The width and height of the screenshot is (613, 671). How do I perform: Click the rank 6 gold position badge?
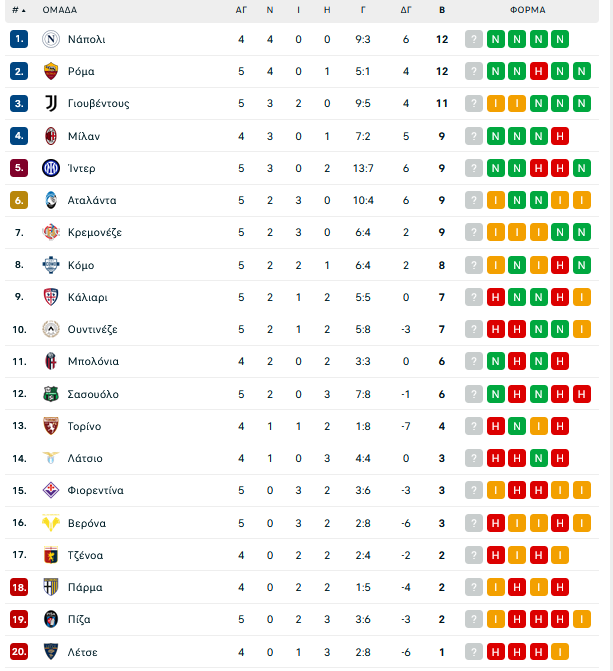(x=19, y=200)
